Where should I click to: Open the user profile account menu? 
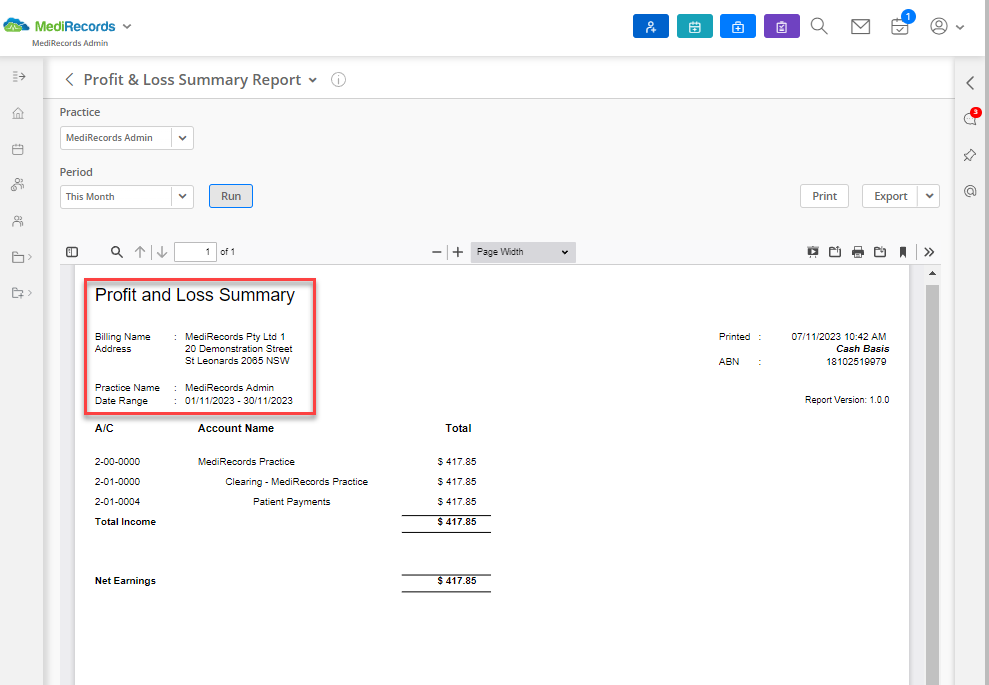947,26
